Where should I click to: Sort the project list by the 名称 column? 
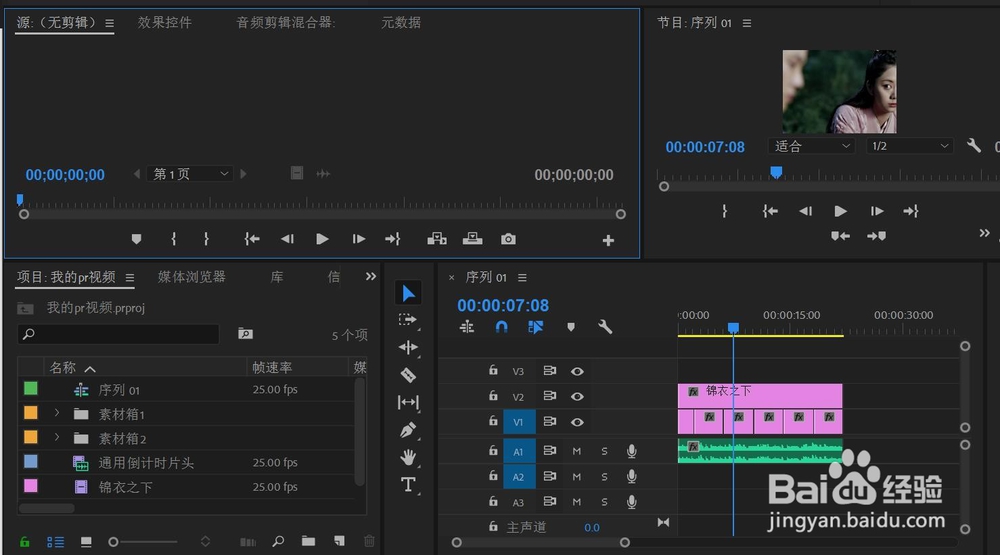(x=62, y=367)
